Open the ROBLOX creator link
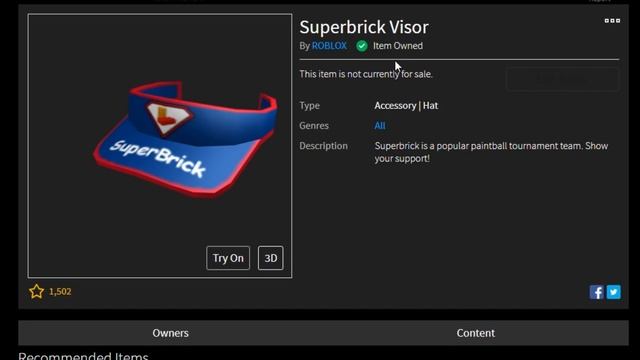640x360 pixels. (x=329, y=46)
